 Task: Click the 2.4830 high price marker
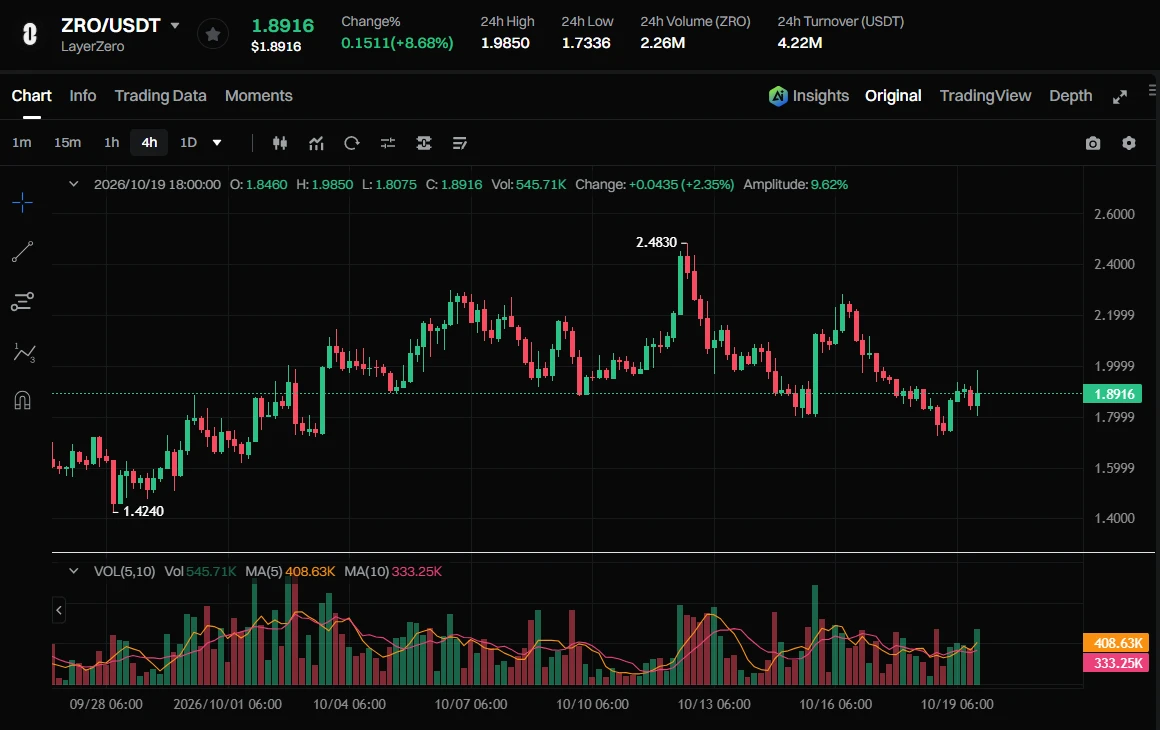click(656, 242)
